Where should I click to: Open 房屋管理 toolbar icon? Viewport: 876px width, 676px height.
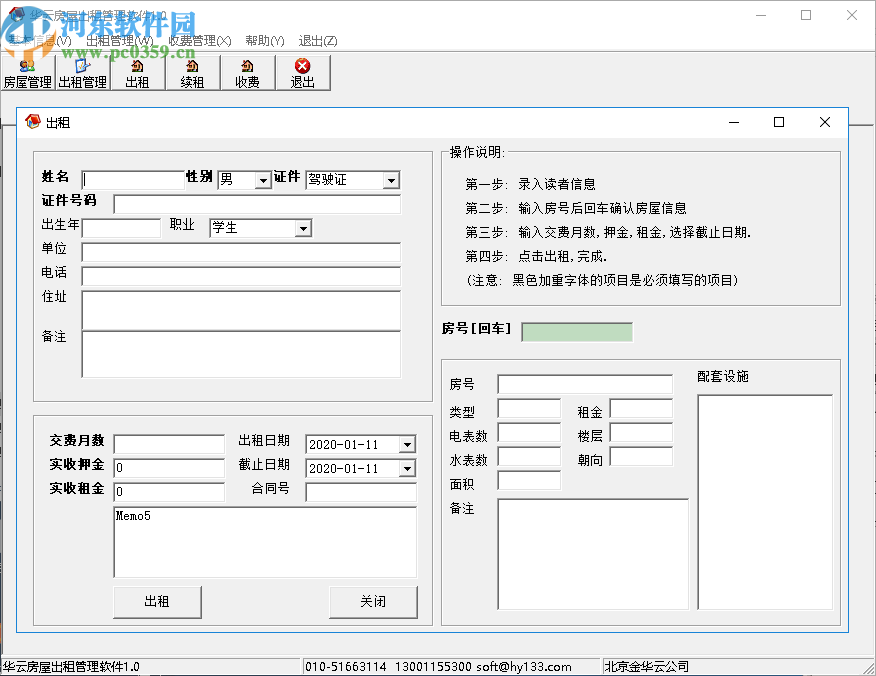pyautogui.click(x=27, y=73)
